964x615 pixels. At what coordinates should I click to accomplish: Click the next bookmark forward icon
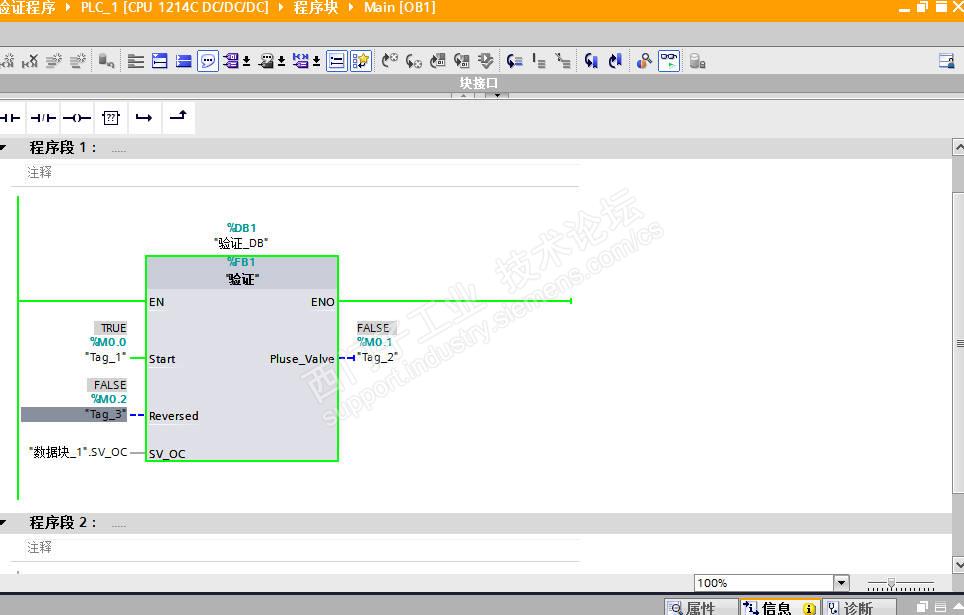click(615, 61)
